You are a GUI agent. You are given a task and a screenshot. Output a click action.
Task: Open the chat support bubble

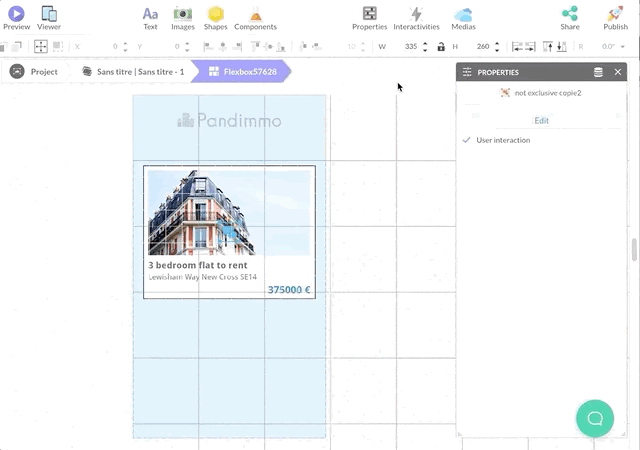click(594, 418)
